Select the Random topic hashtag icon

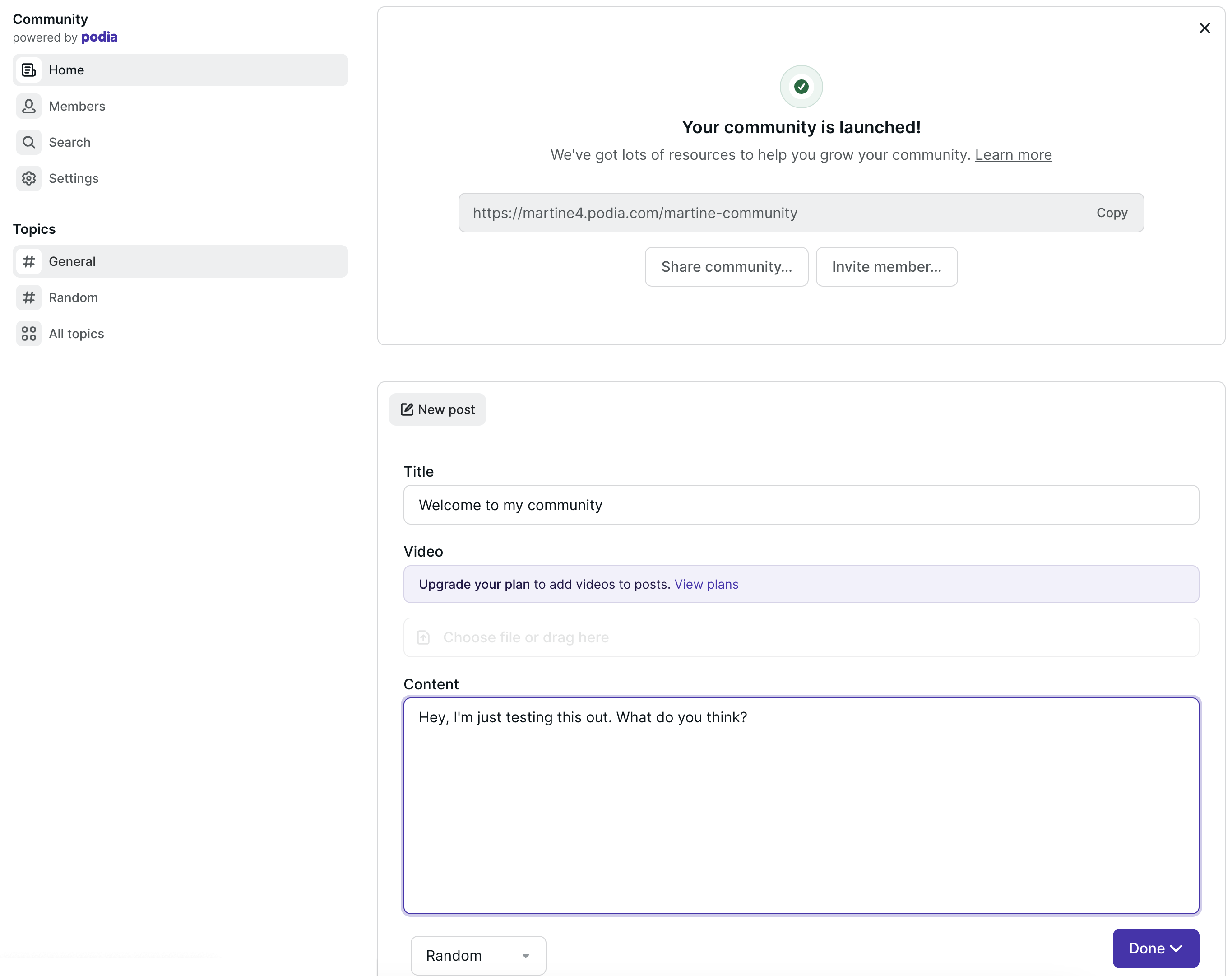(x=29, y=297)
